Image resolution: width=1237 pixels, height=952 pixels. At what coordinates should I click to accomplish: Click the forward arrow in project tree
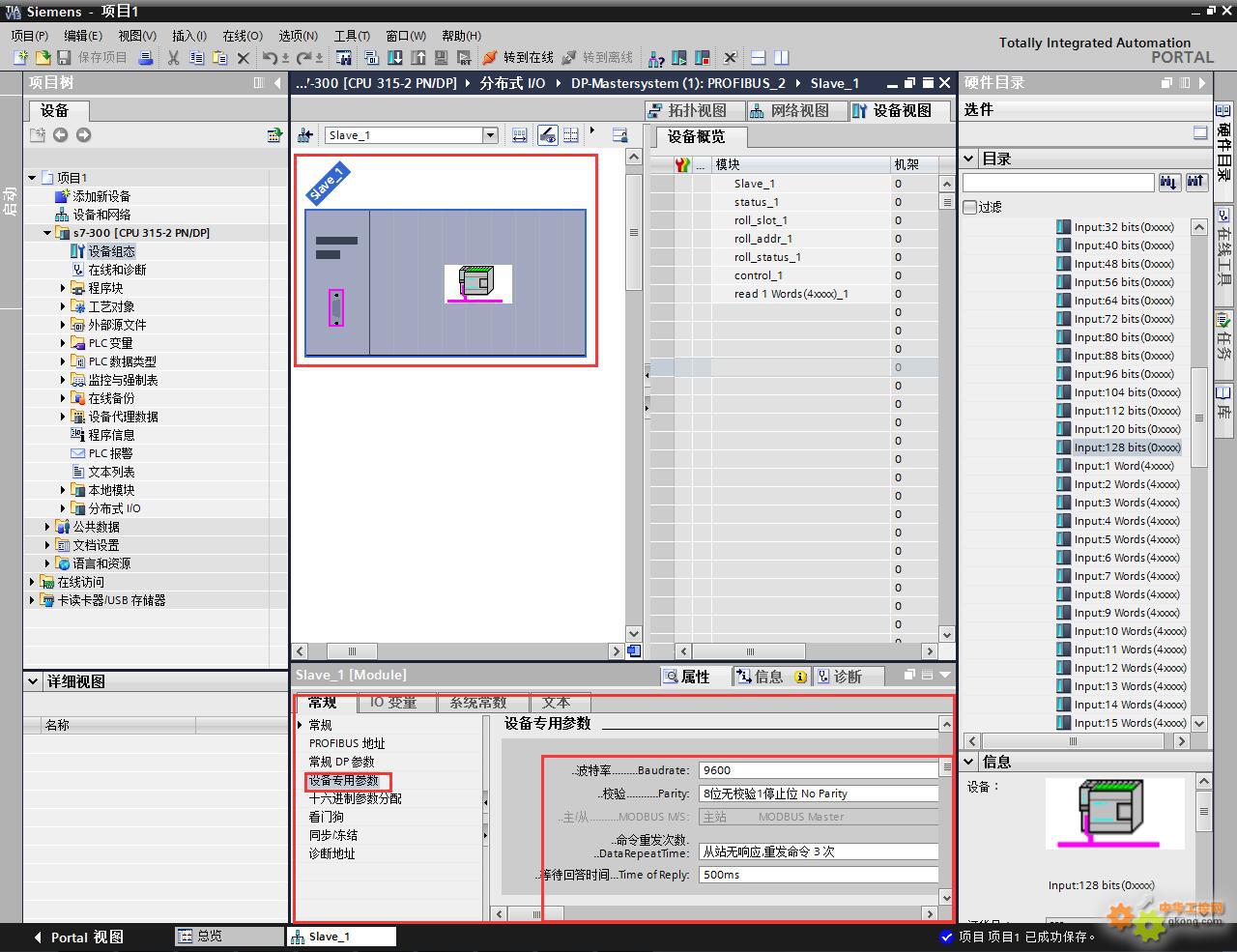pos(83,135)
